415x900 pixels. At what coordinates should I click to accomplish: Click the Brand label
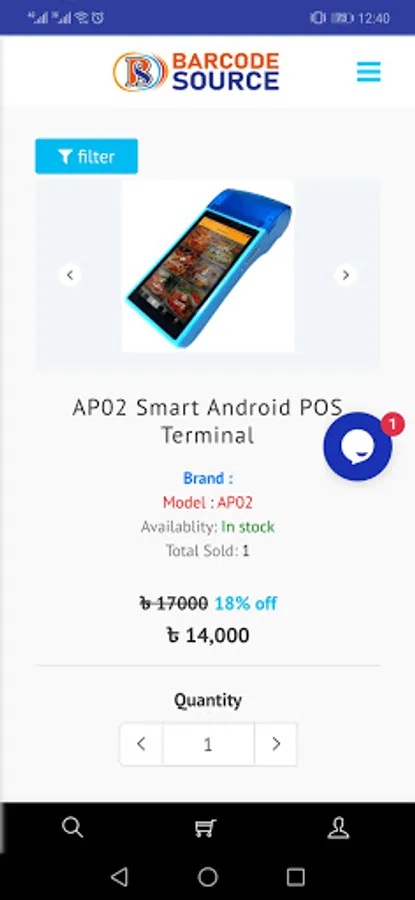[208, 478]
